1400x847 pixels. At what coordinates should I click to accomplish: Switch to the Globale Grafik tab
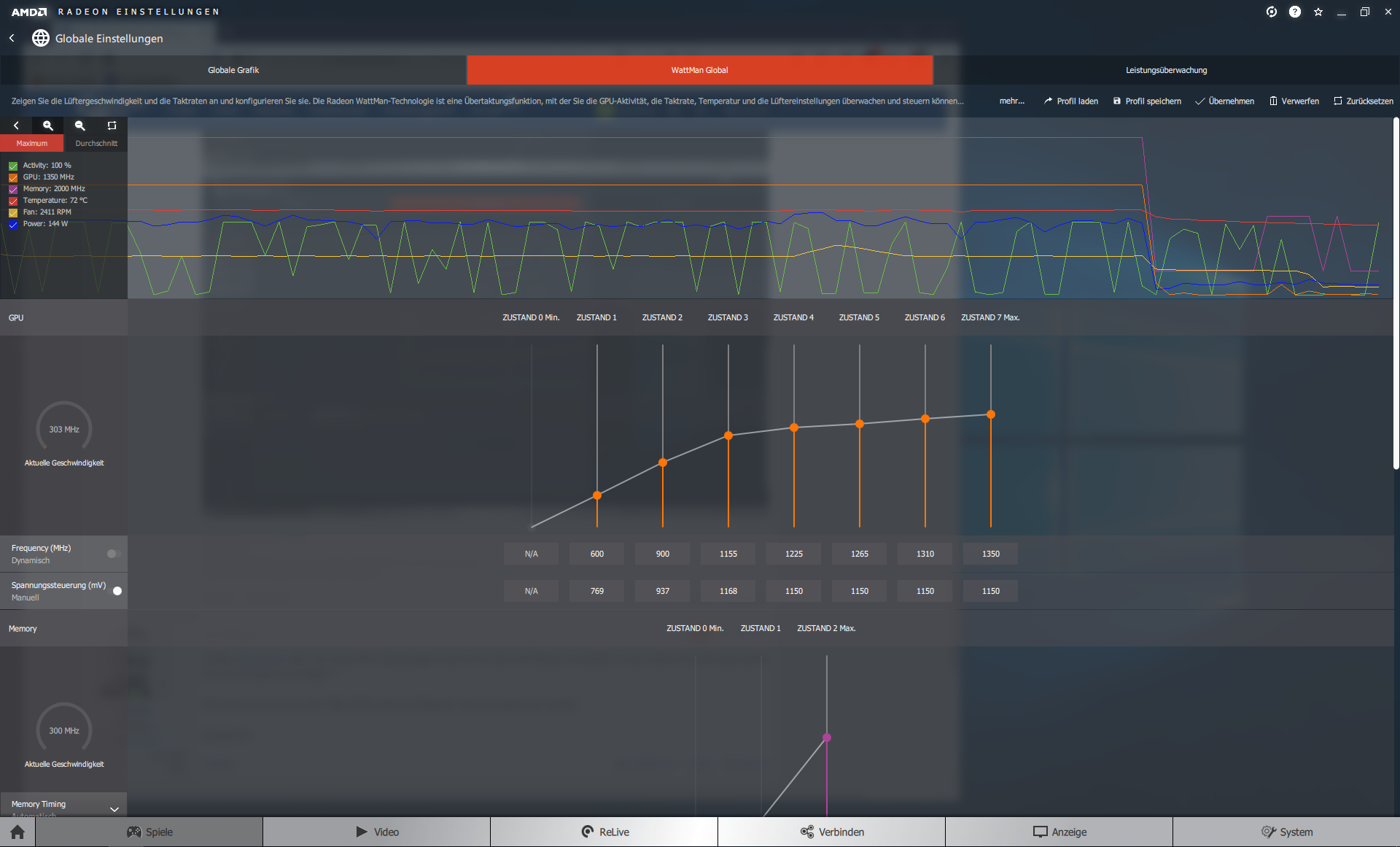coord(233,70)
